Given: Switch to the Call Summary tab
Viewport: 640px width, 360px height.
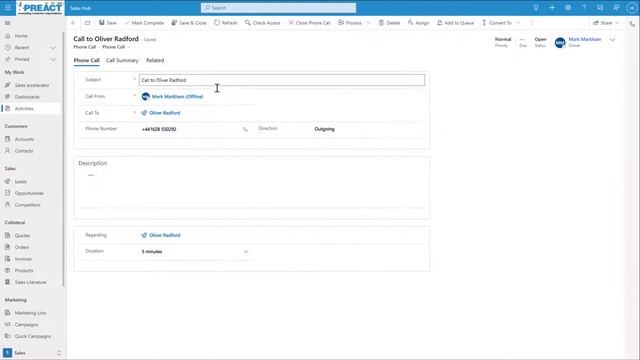Looking at the screenshot, I should (122, 60).
